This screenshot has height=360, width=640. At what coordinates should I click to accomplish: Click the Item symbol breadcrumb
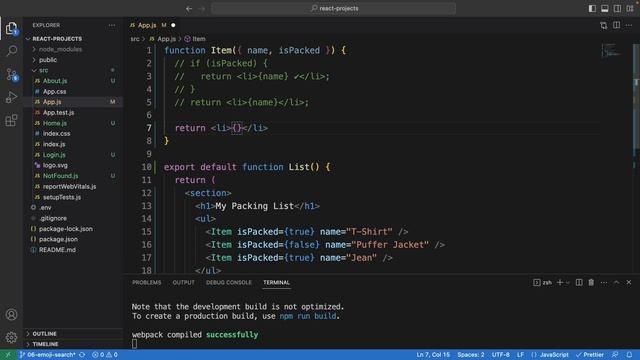point(195,39)
